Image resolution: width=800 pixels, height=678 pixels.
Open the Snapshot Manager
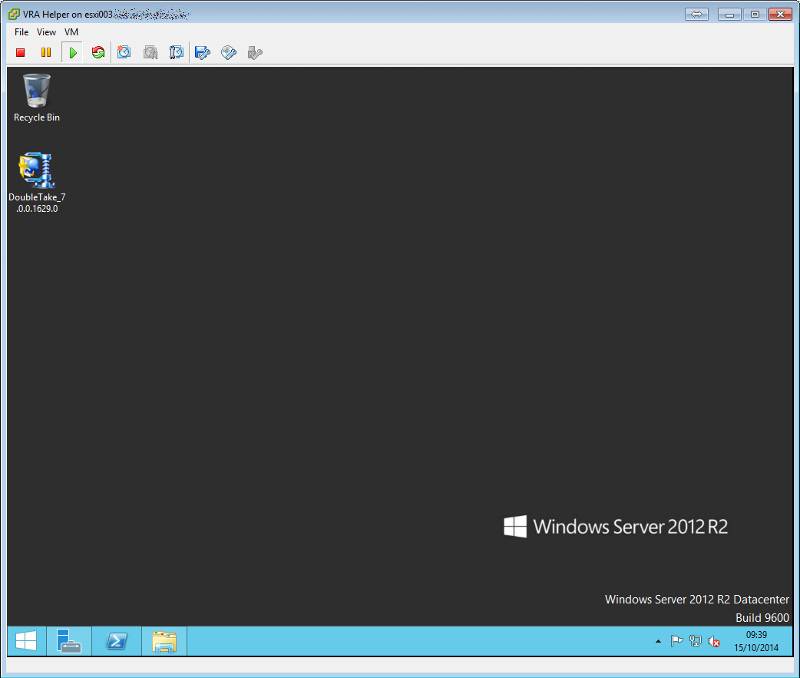177,53
